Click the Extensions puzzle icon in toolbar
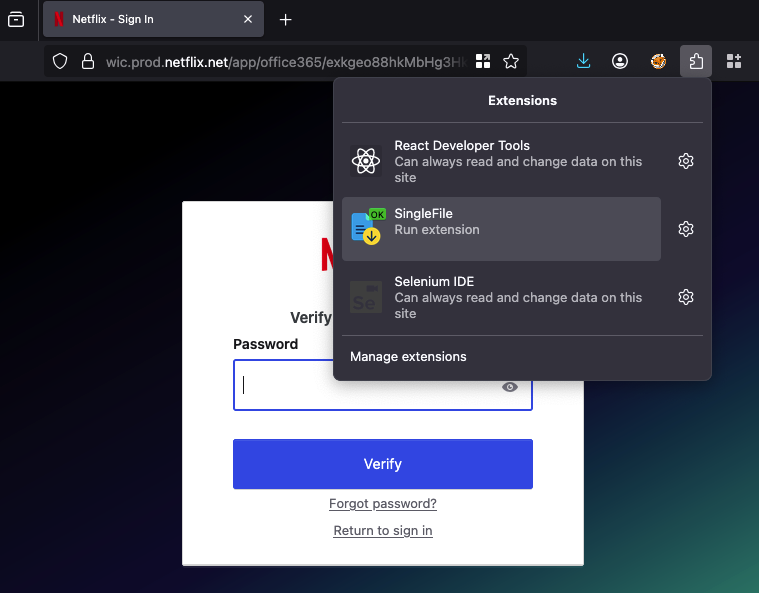Viewport: 759px width, 593px height. [696, 61]
